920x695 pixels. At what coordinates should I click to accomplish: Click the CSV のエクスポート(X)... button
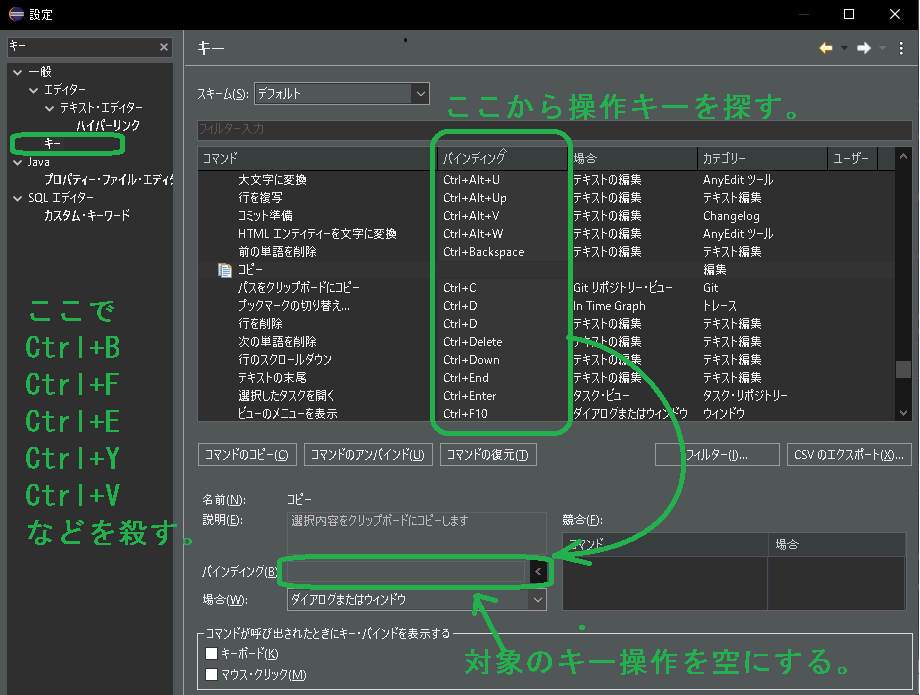[x=849, y=455]
